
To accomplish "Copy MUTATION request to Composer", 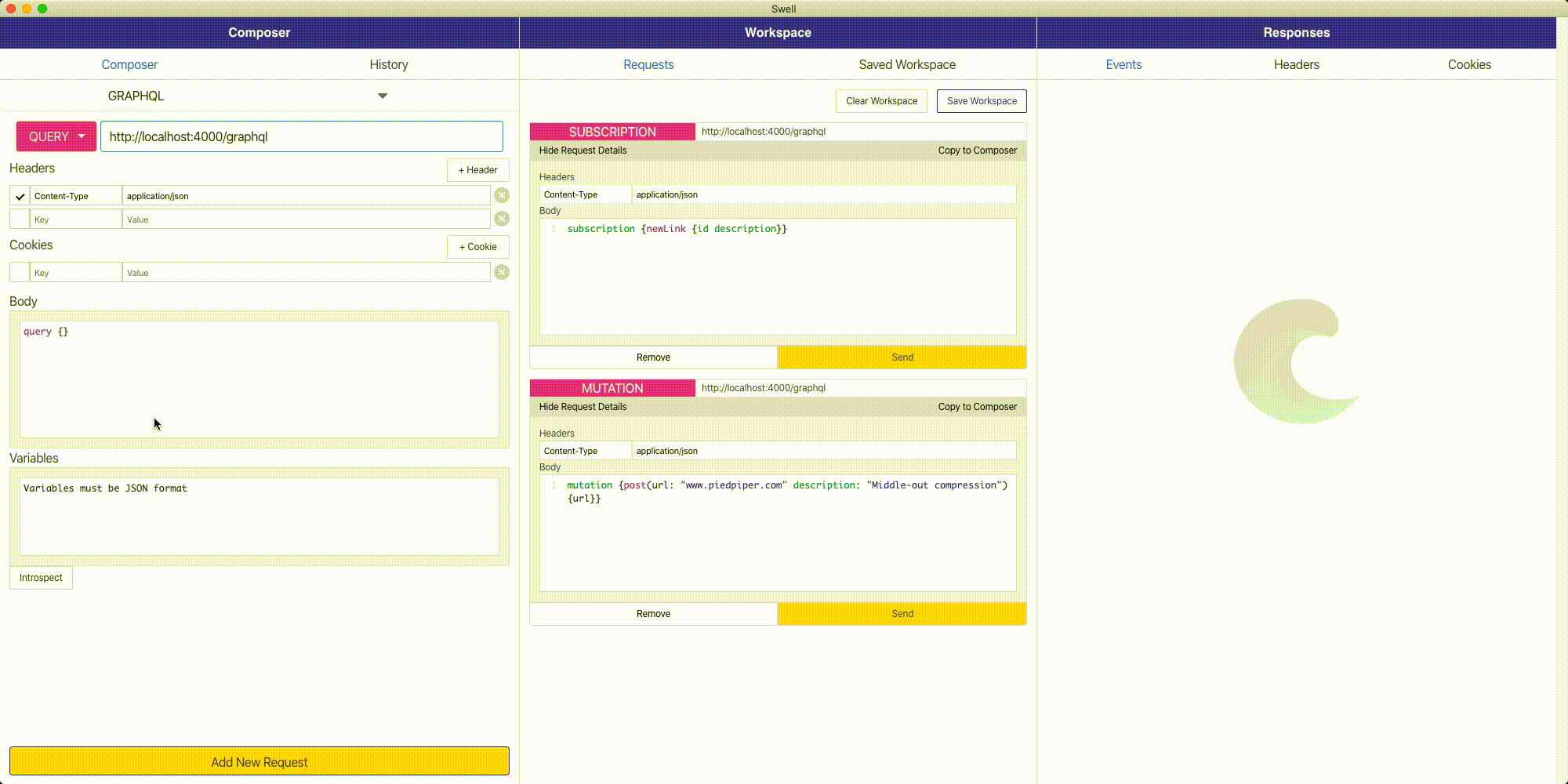I will [x=977, y=407].
